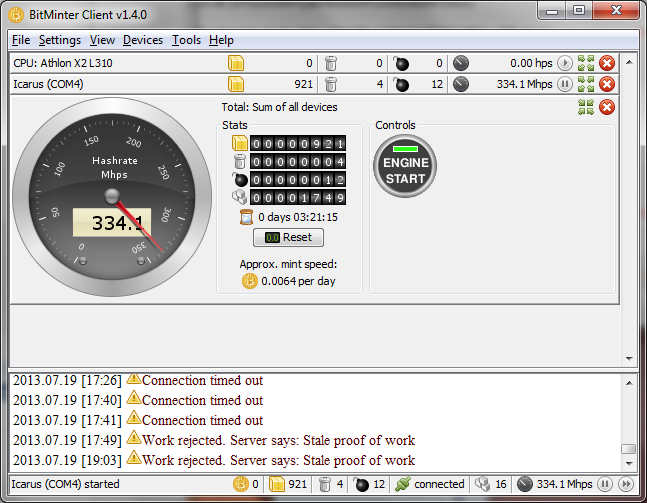This screenshot has width=647, height=503.
Task: Click the hourglass uptime icon
Action: click(246, 217)
